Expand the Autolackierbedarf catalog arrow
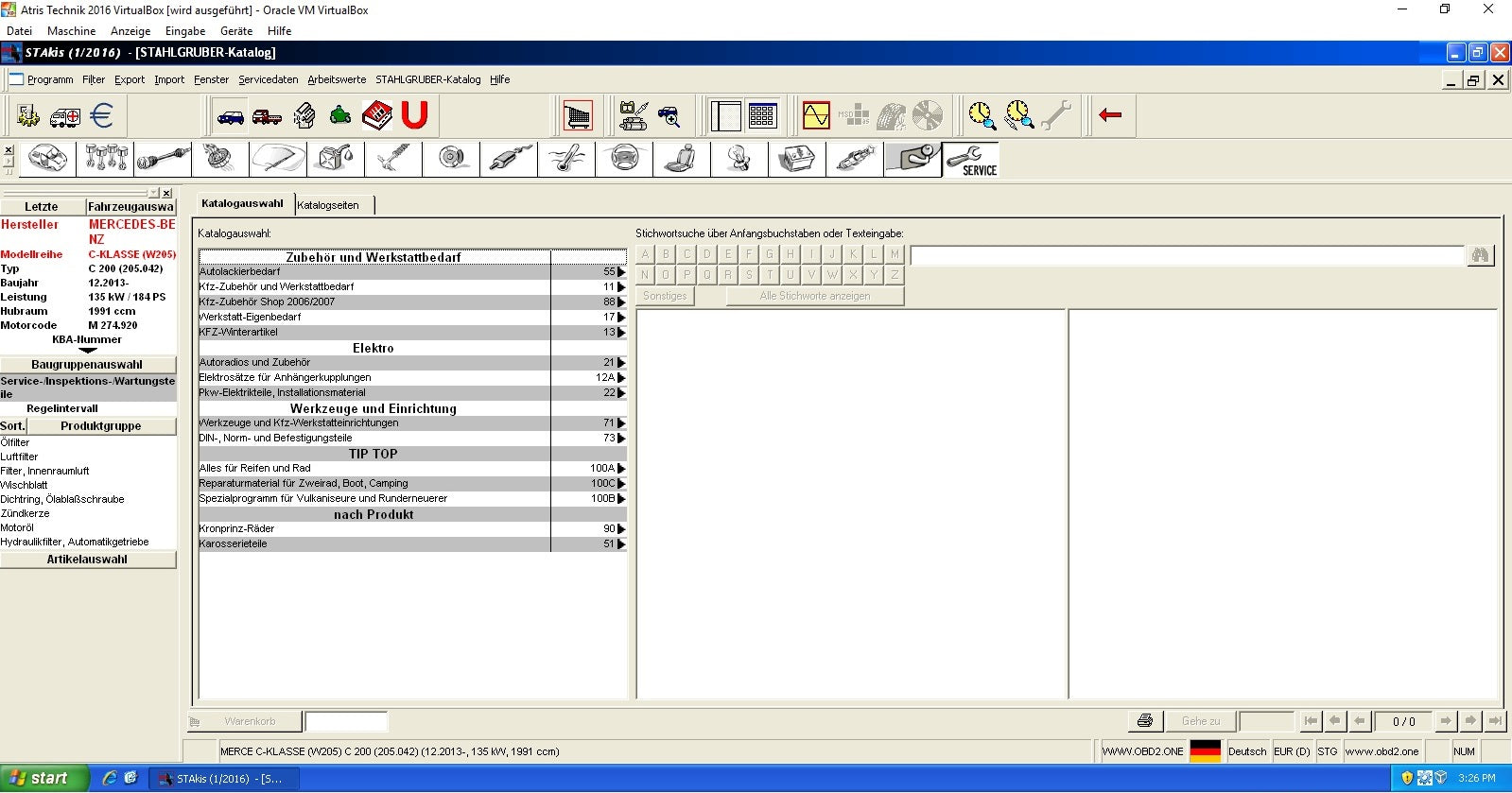Screen dimensions: 1512x793 tap(621, 272)
